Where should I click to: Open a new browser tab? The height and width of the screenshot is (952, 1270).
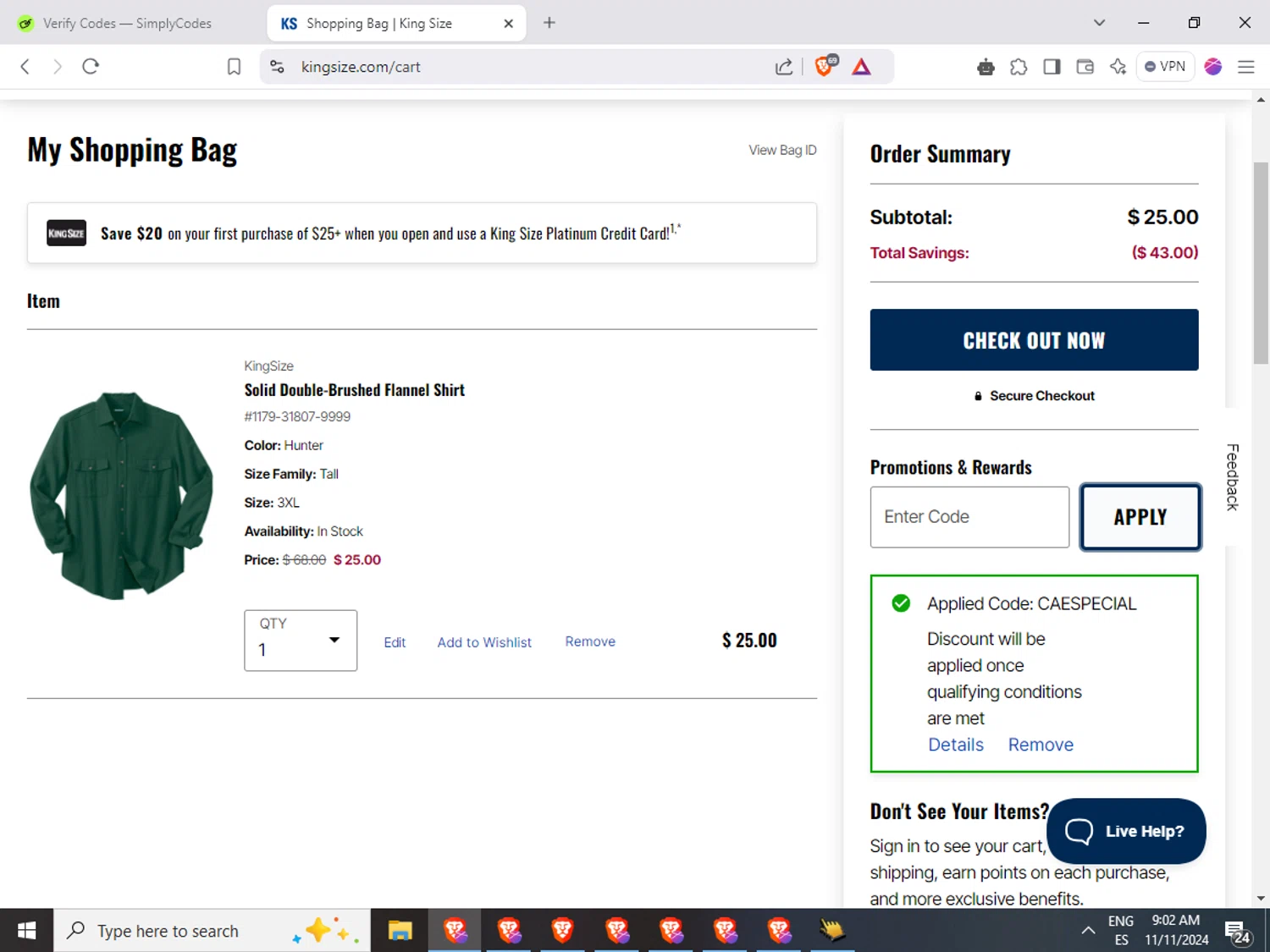[549, 23]
